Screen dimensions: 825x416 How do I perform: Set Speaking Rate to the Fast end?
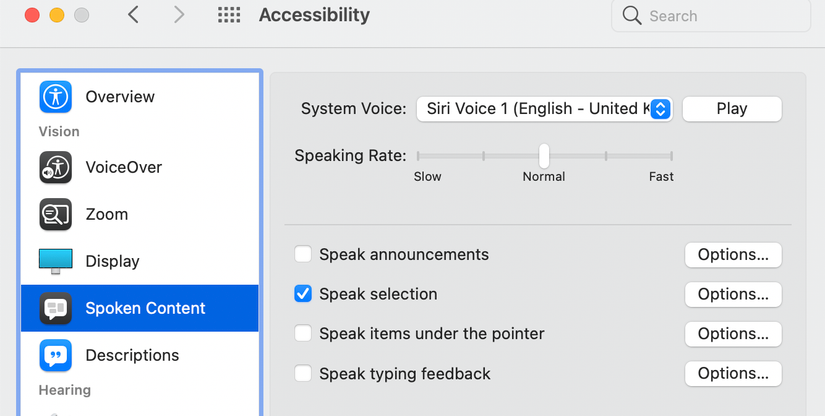(671, 156)
